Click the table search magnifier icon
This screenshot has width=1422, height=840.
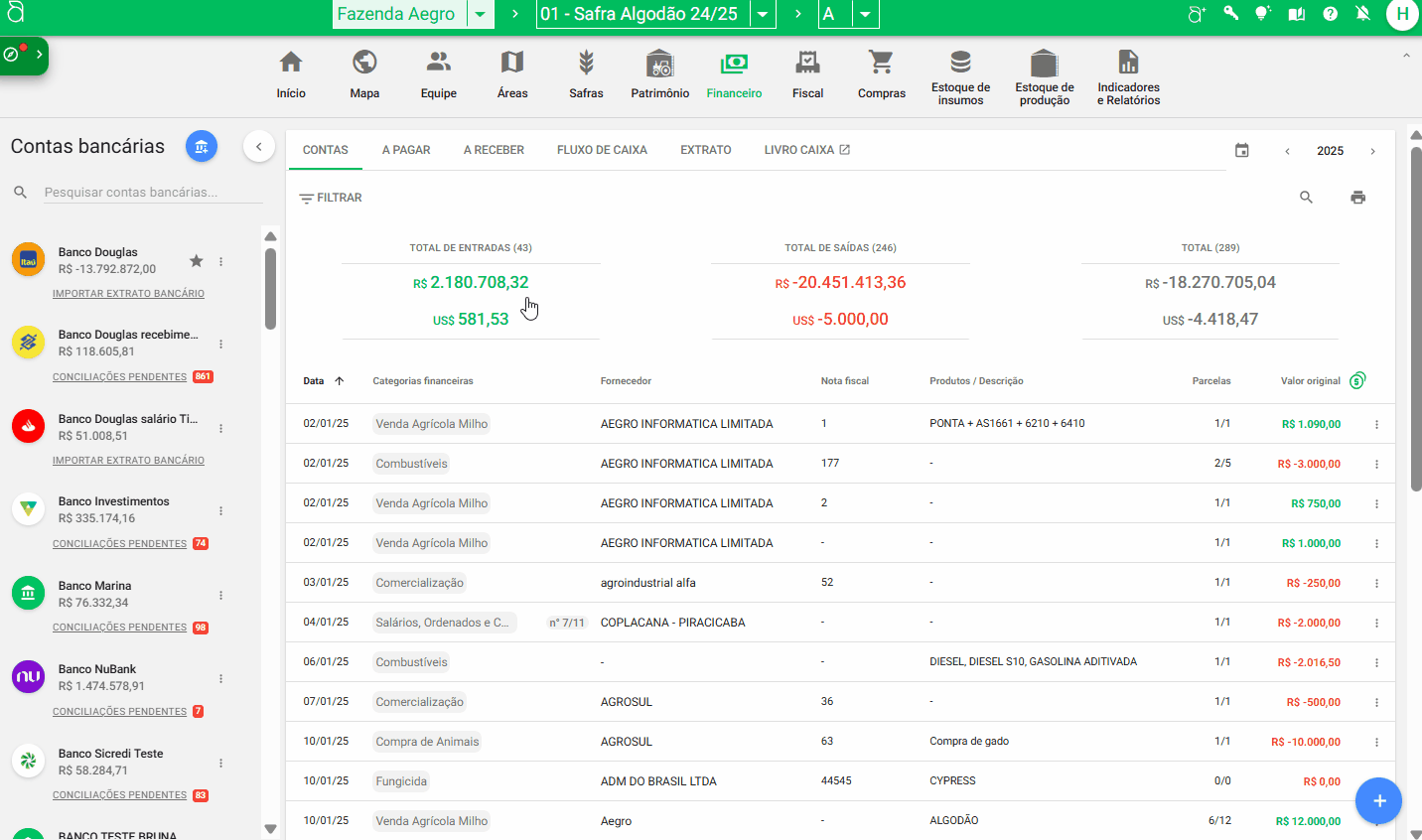coord(1306,198)
